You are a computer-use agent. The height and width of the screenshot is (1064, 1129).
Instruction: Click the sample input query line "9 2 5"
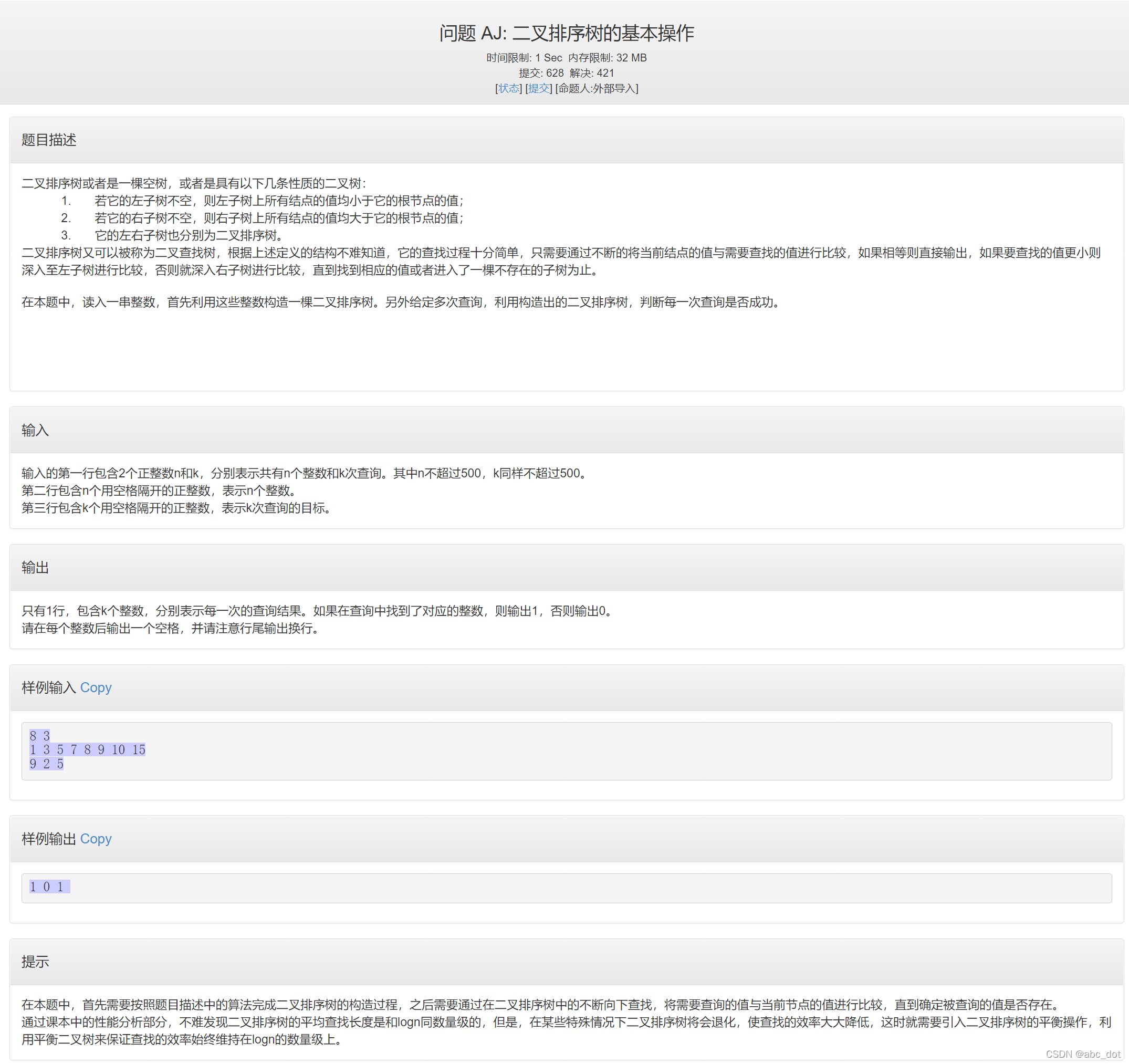click(47, 764)
